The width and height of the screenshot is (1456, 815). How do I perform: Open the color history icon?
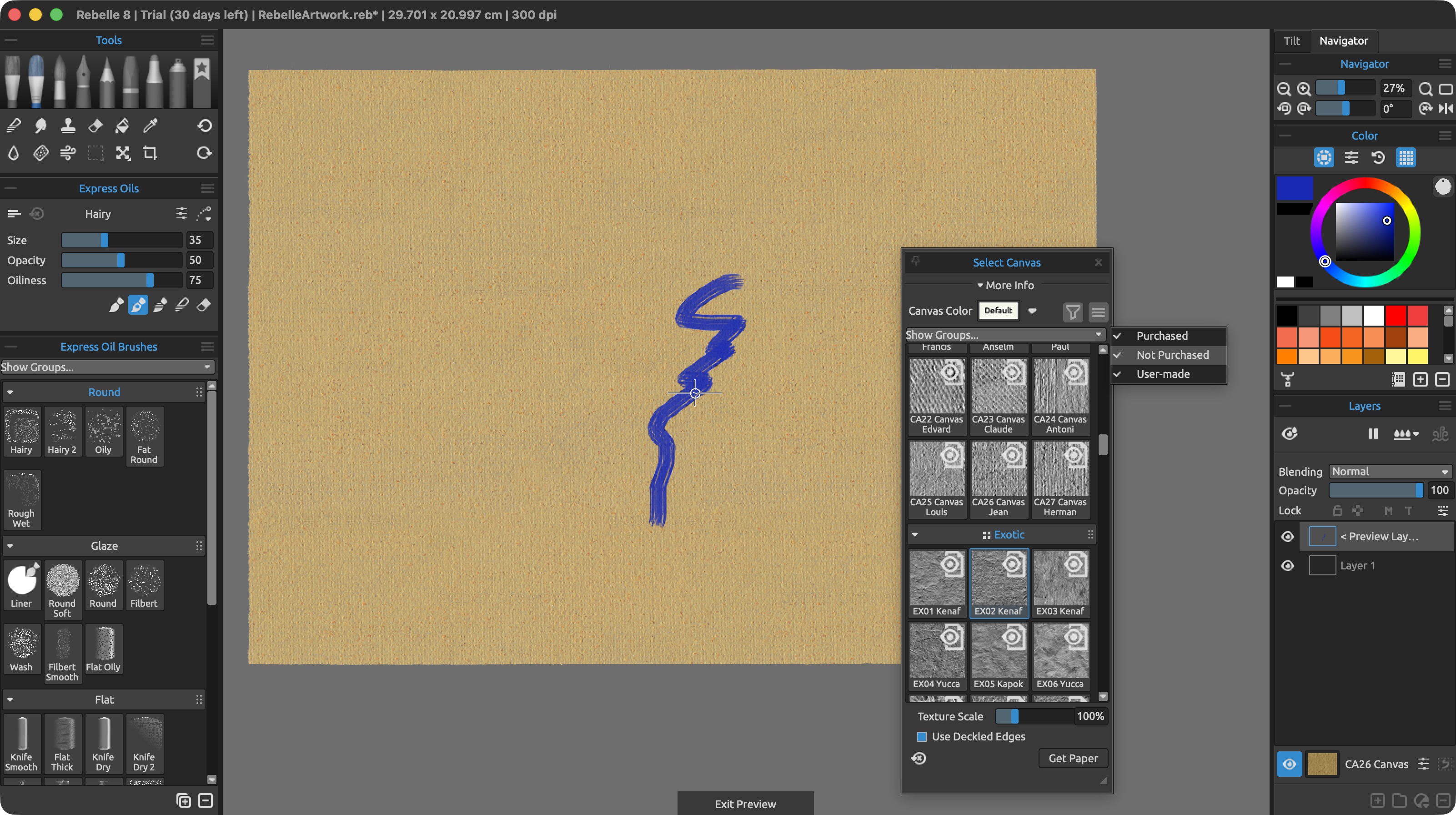(1378, 158)
